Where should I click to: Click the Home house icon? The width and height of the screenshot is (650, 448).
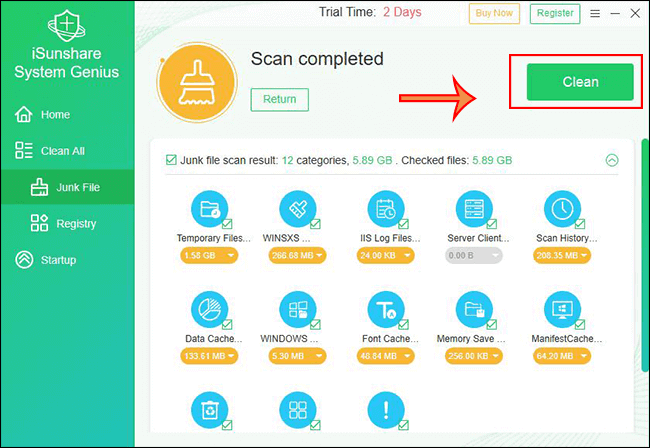tap(24, 114)
